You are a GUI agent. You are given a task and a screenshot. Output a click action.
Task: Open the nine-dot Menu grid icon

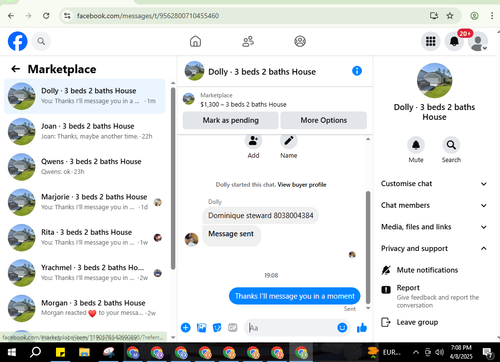(431, 41)
